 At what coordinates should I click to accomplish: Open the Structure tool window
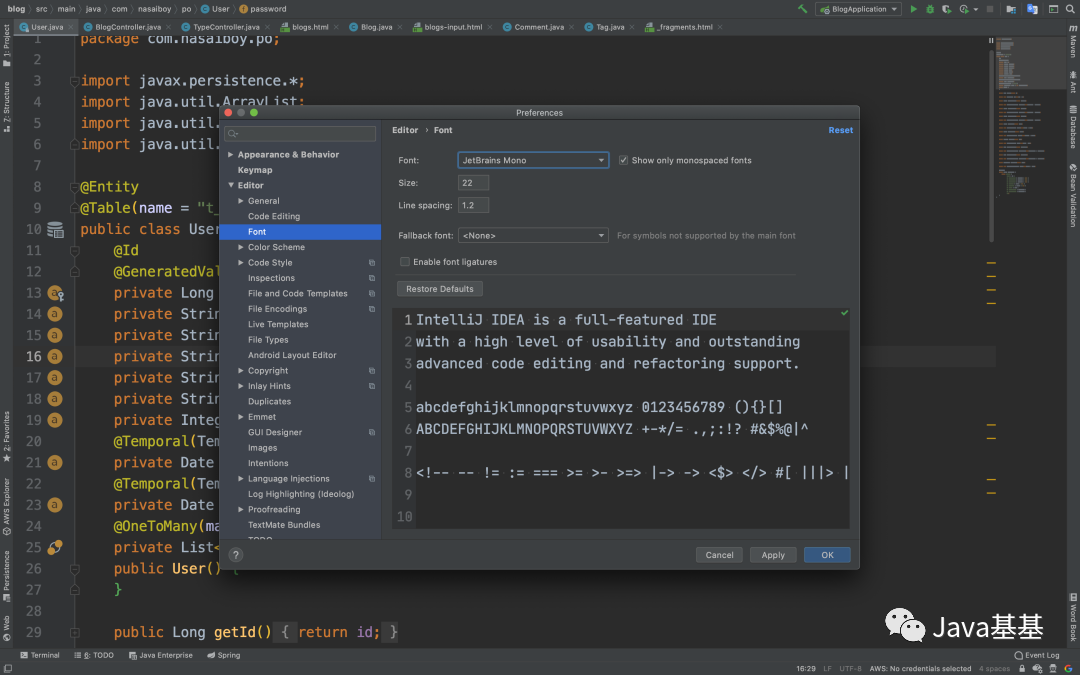click(x=6, y=106)
